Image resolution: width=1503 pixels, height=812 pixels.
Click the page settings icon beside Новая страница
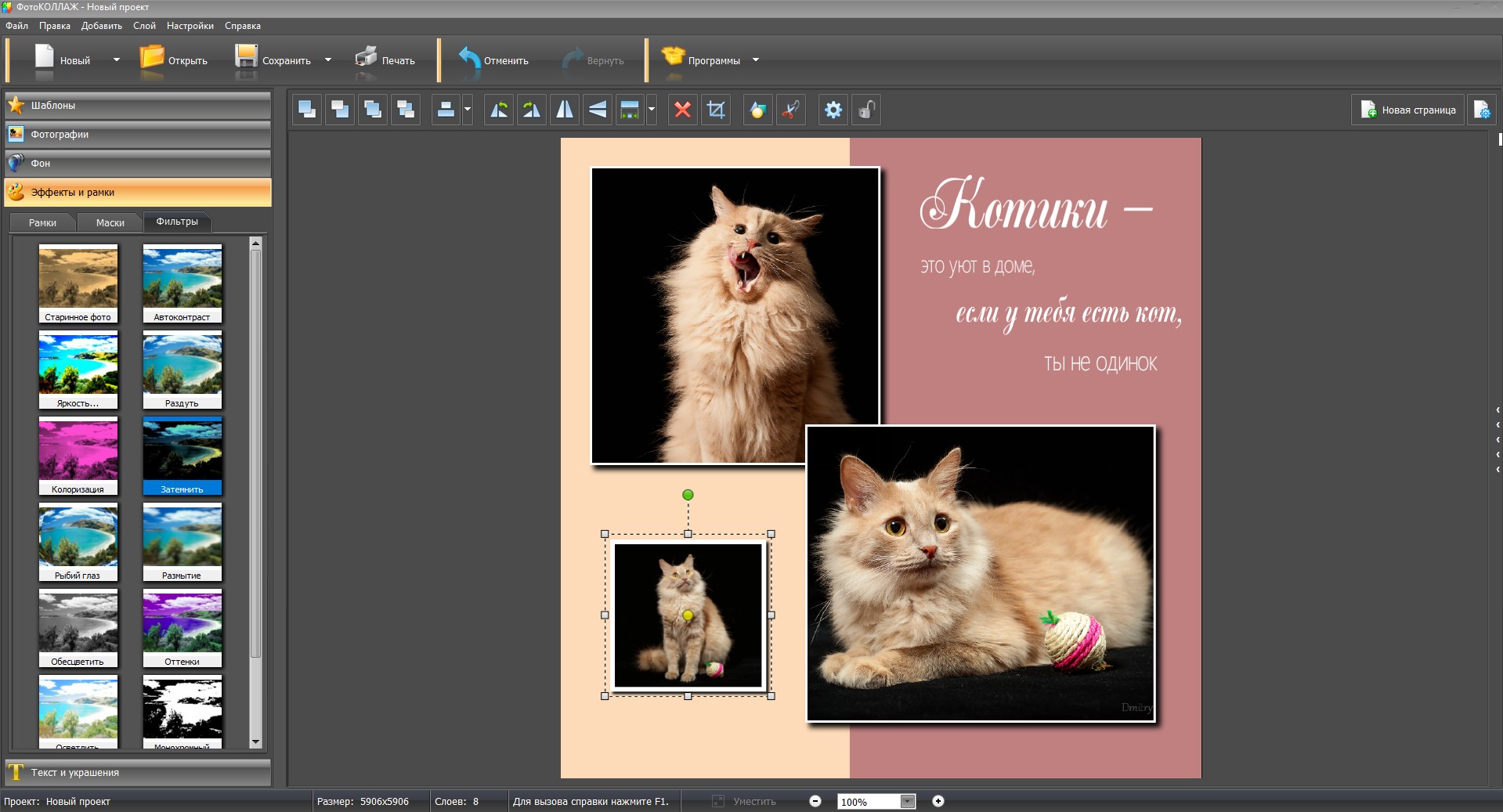[x=1481, y=110]
